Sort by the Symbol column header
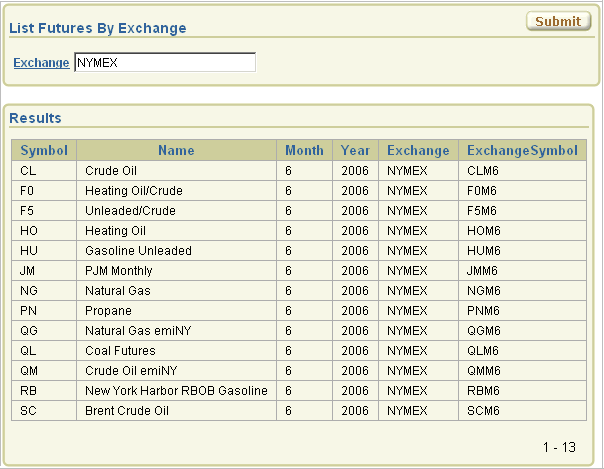This screenshot has height=469, width=604. 44,150
